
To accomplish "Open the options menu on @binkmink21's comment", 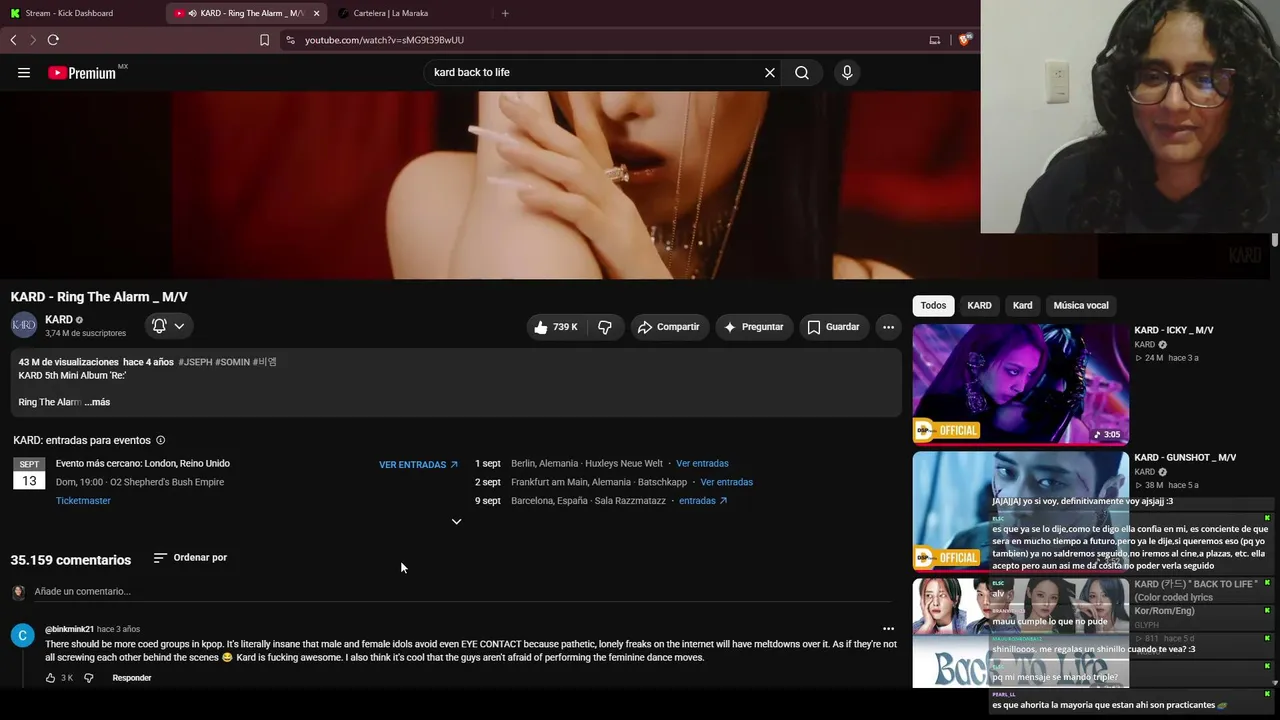I will [888, 629].
